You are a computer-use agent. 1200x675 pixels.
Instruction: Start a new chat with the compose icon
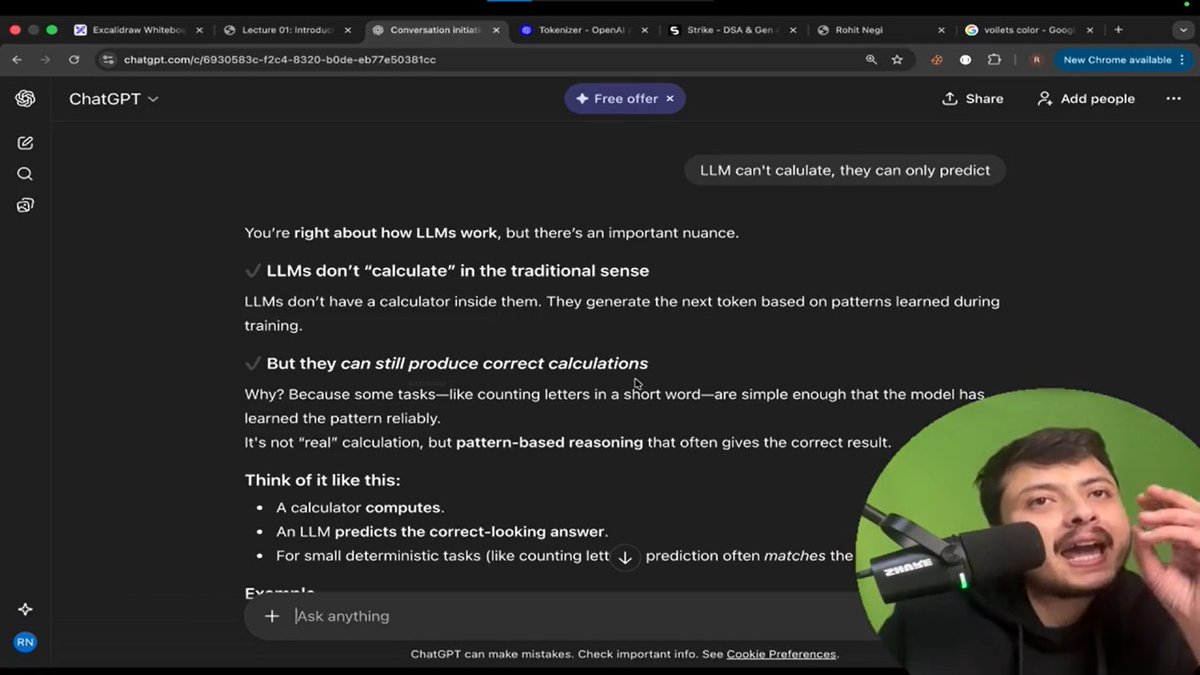[x=25, y=143]
